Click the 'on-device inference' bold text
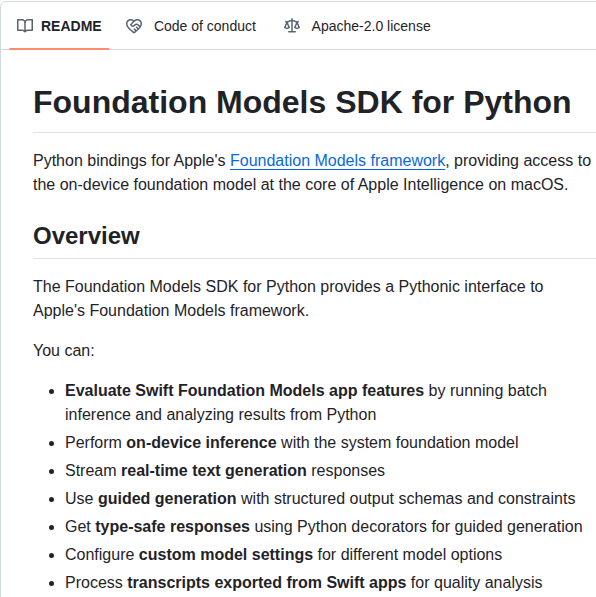 click(201, 443)
